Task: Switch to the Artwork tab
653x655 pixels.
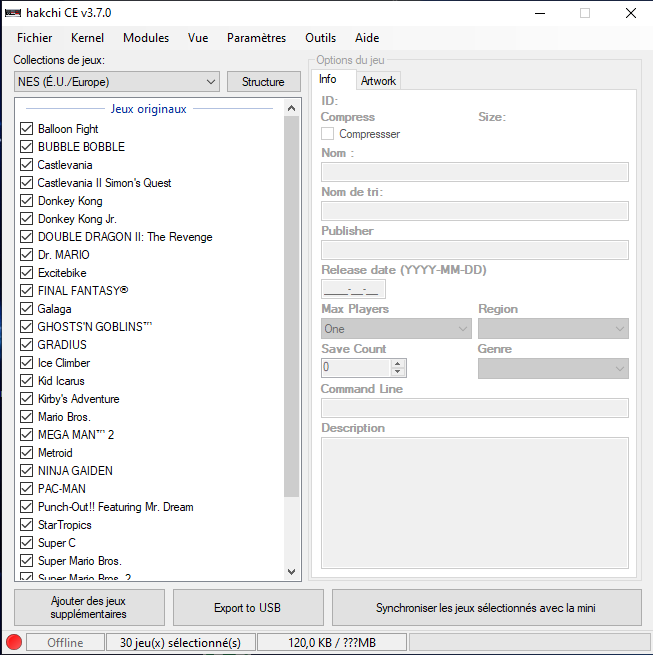Action: click(x=378, y=81)
